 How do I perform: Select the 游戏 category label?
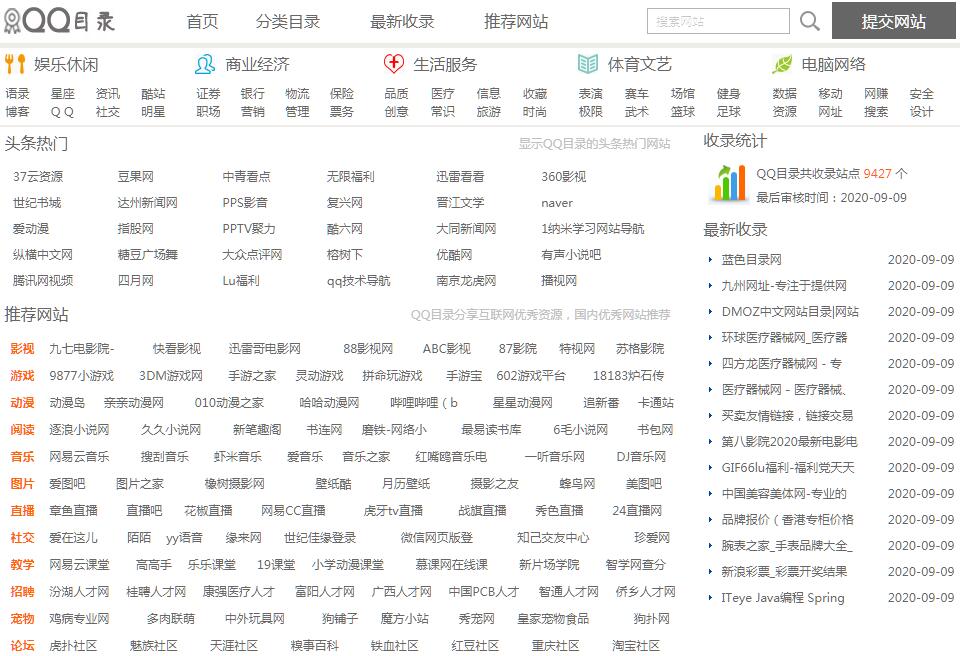tap(22, 376)
